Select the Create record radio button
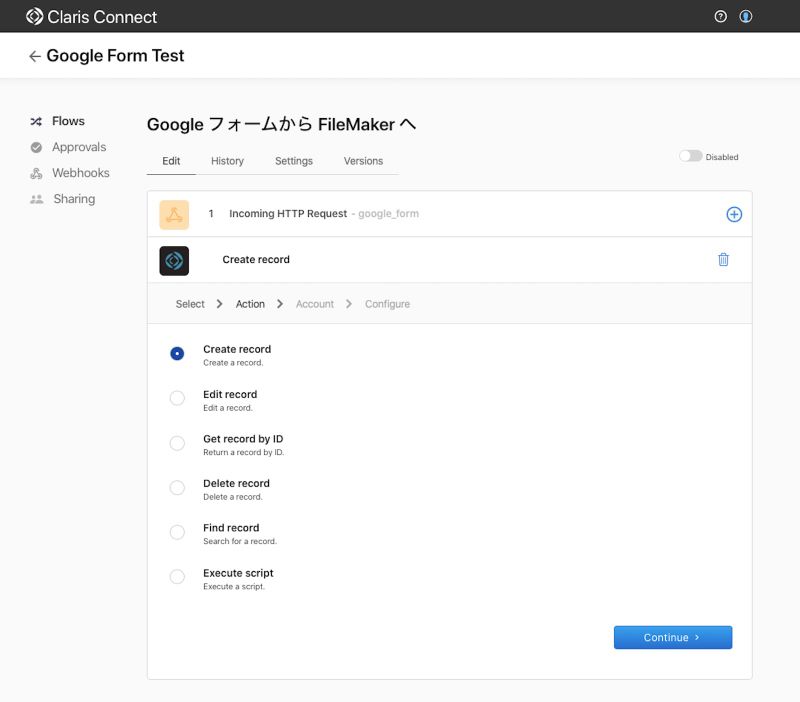The height and width of the screenshot is (702, 800). [x=177, y=354]
